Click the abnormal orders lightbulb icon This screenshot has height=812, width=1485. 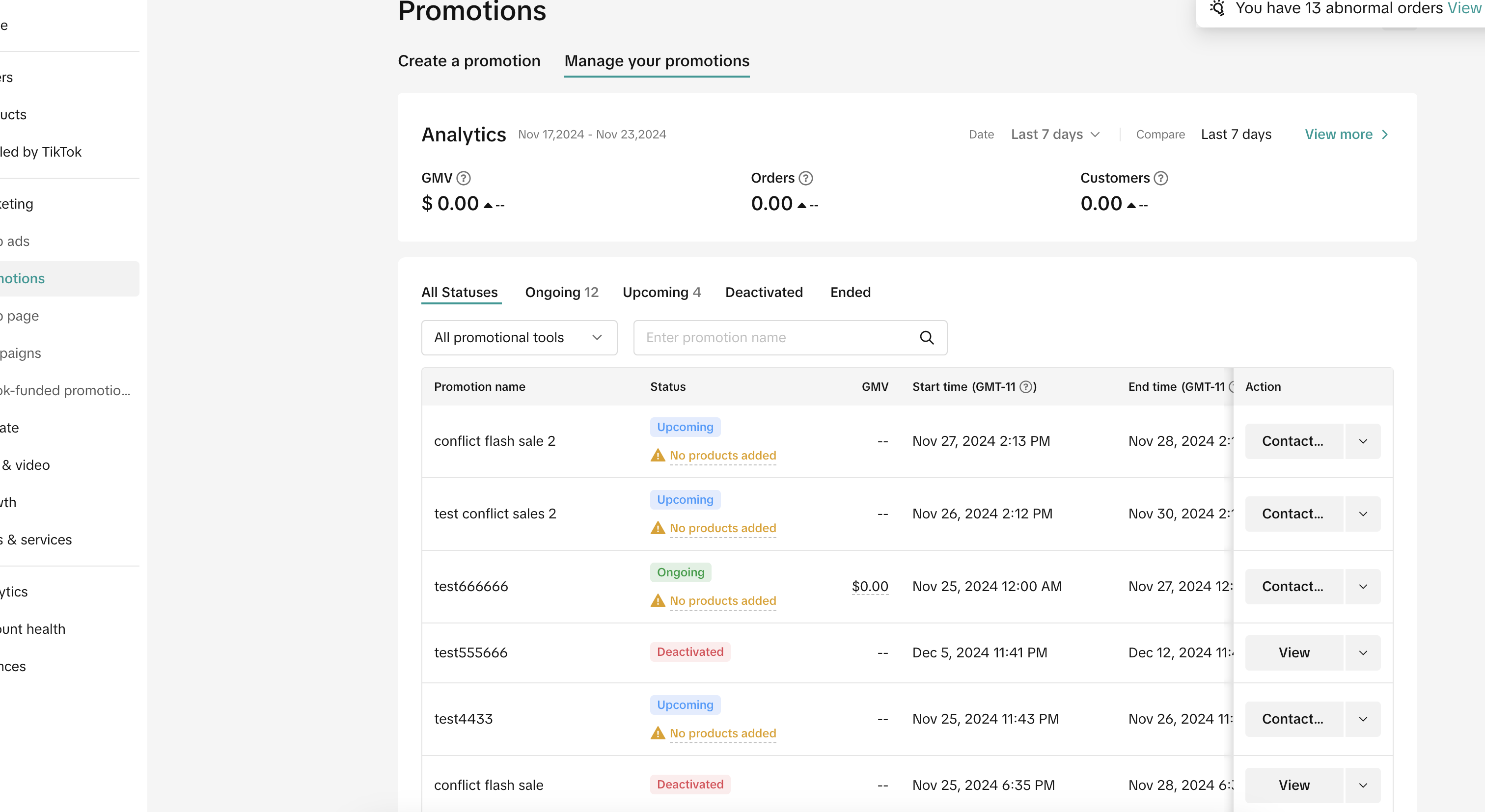click(1217, 8)
